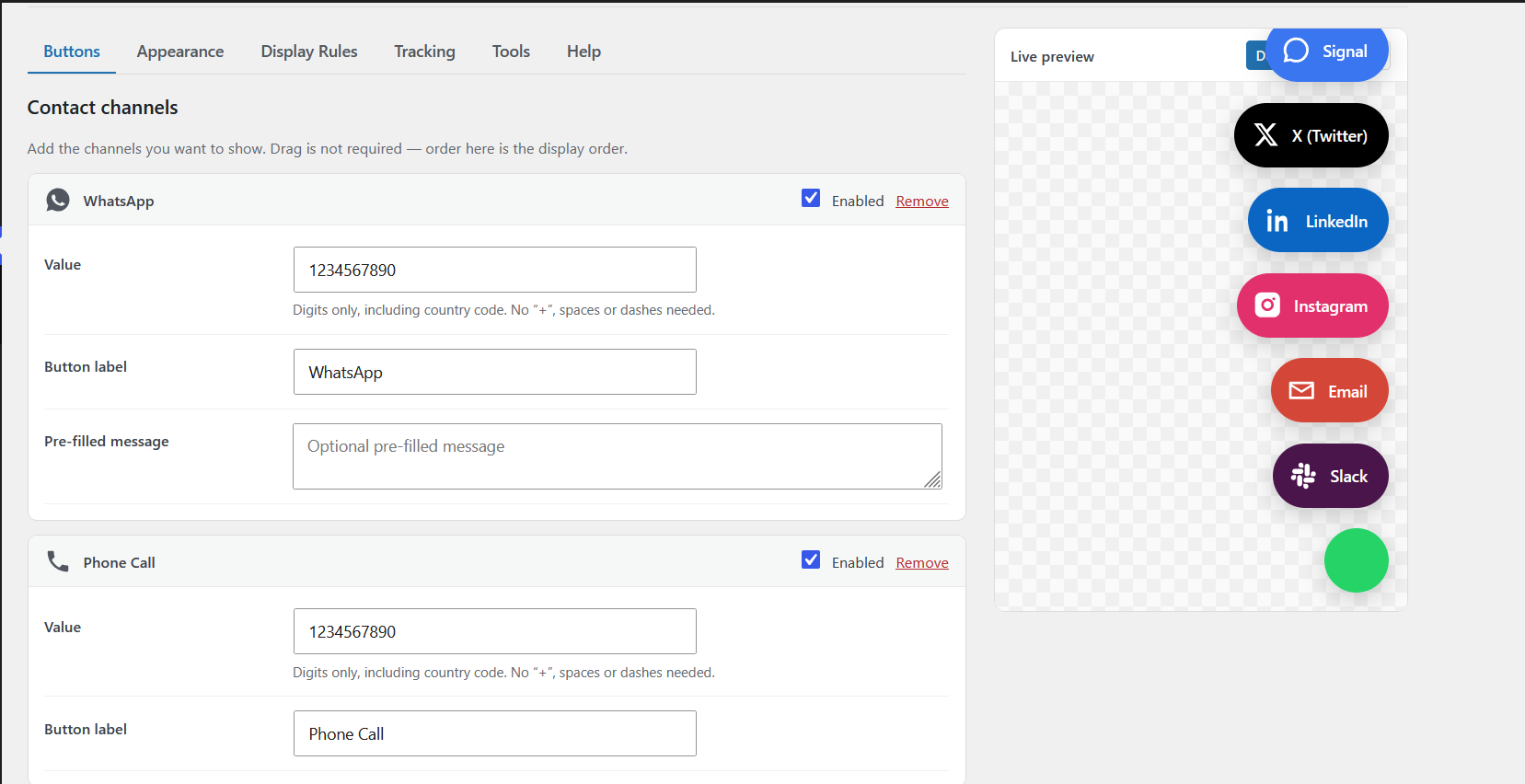The image size is (1525, 784).
Task: Open the Tools tab
Action: click(x=511, y=52)
